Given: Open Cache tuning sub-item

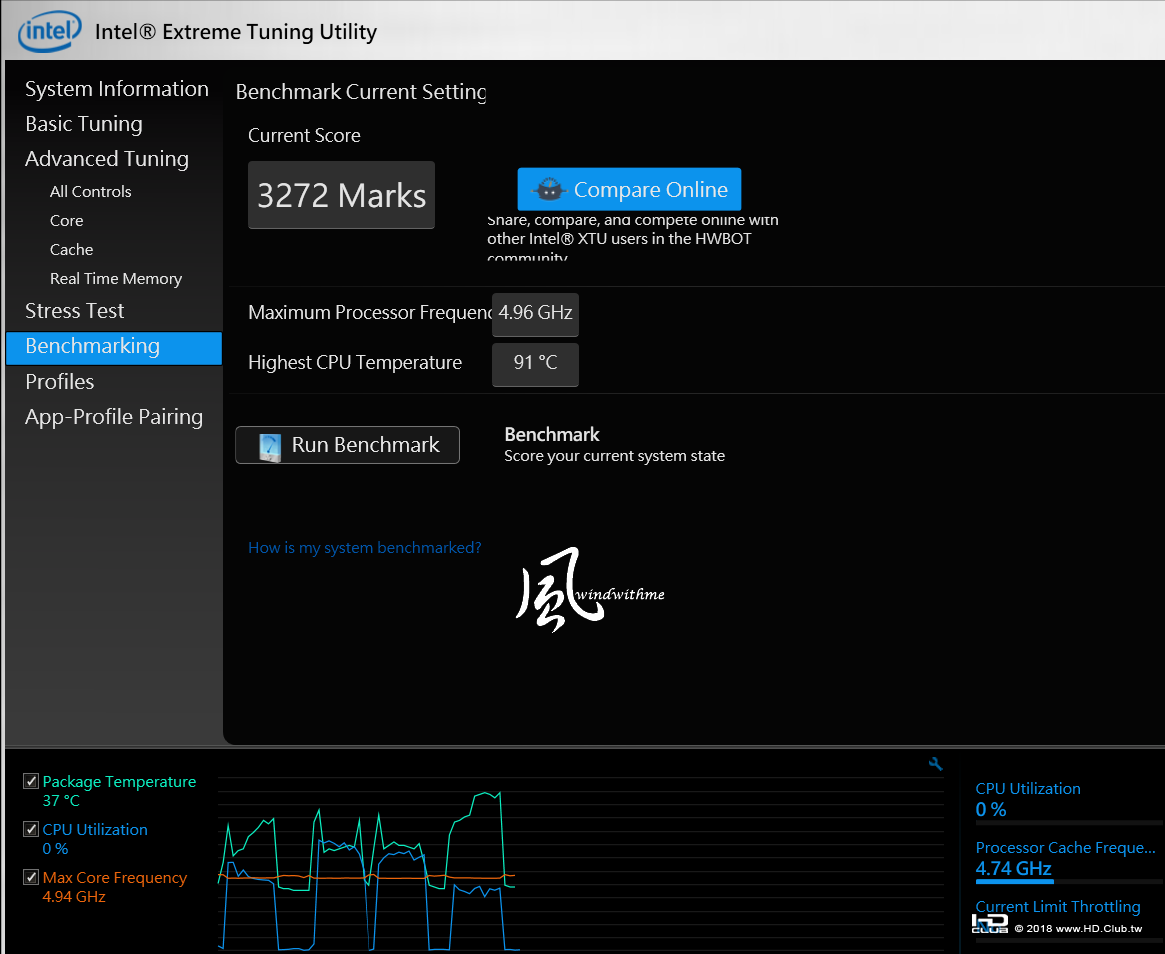Looking at the screenshot, I should (71, 250).
